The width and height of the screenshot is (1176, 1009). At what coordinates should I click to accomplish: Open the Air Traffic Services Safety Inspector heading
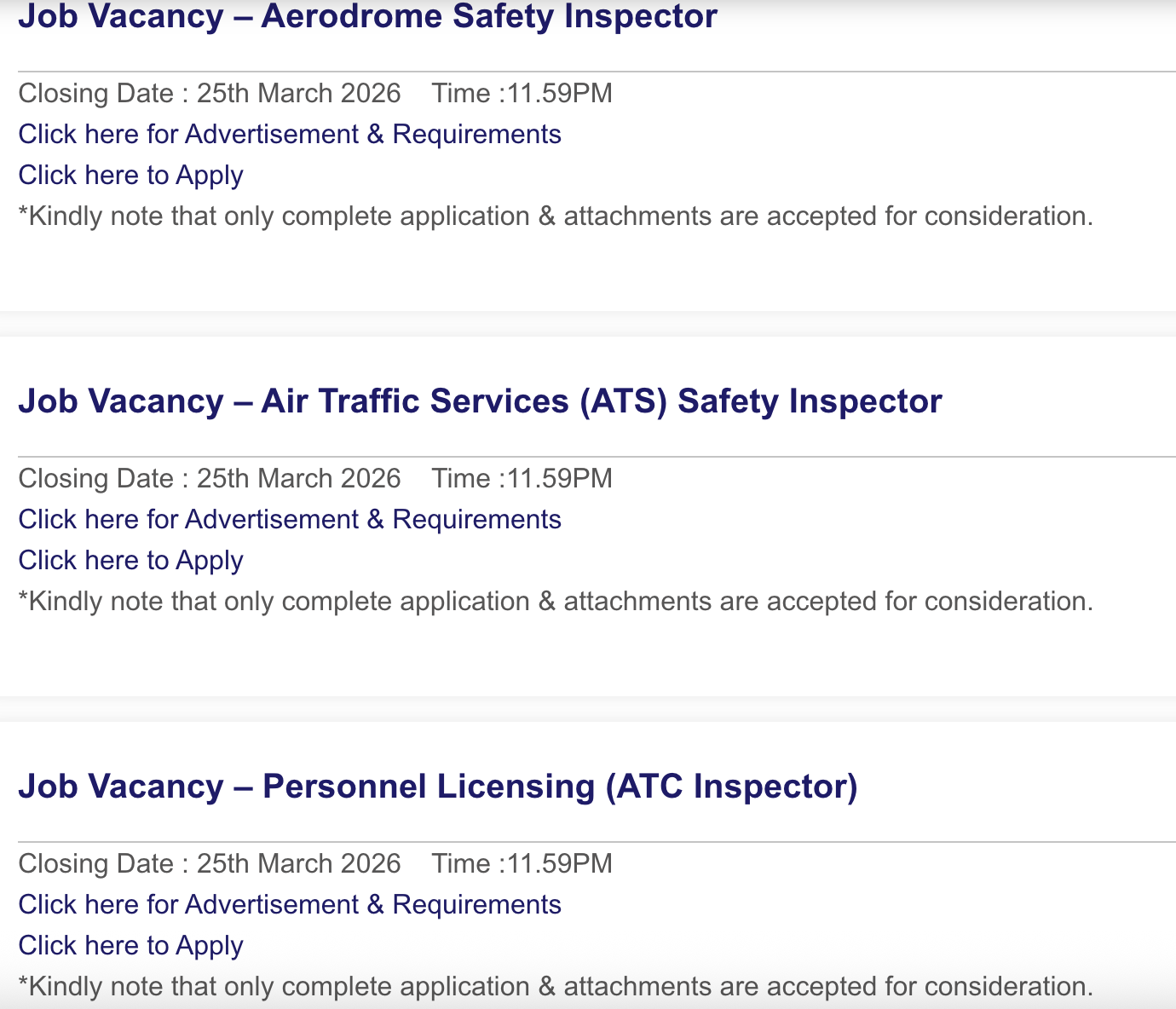click(480, 401)
